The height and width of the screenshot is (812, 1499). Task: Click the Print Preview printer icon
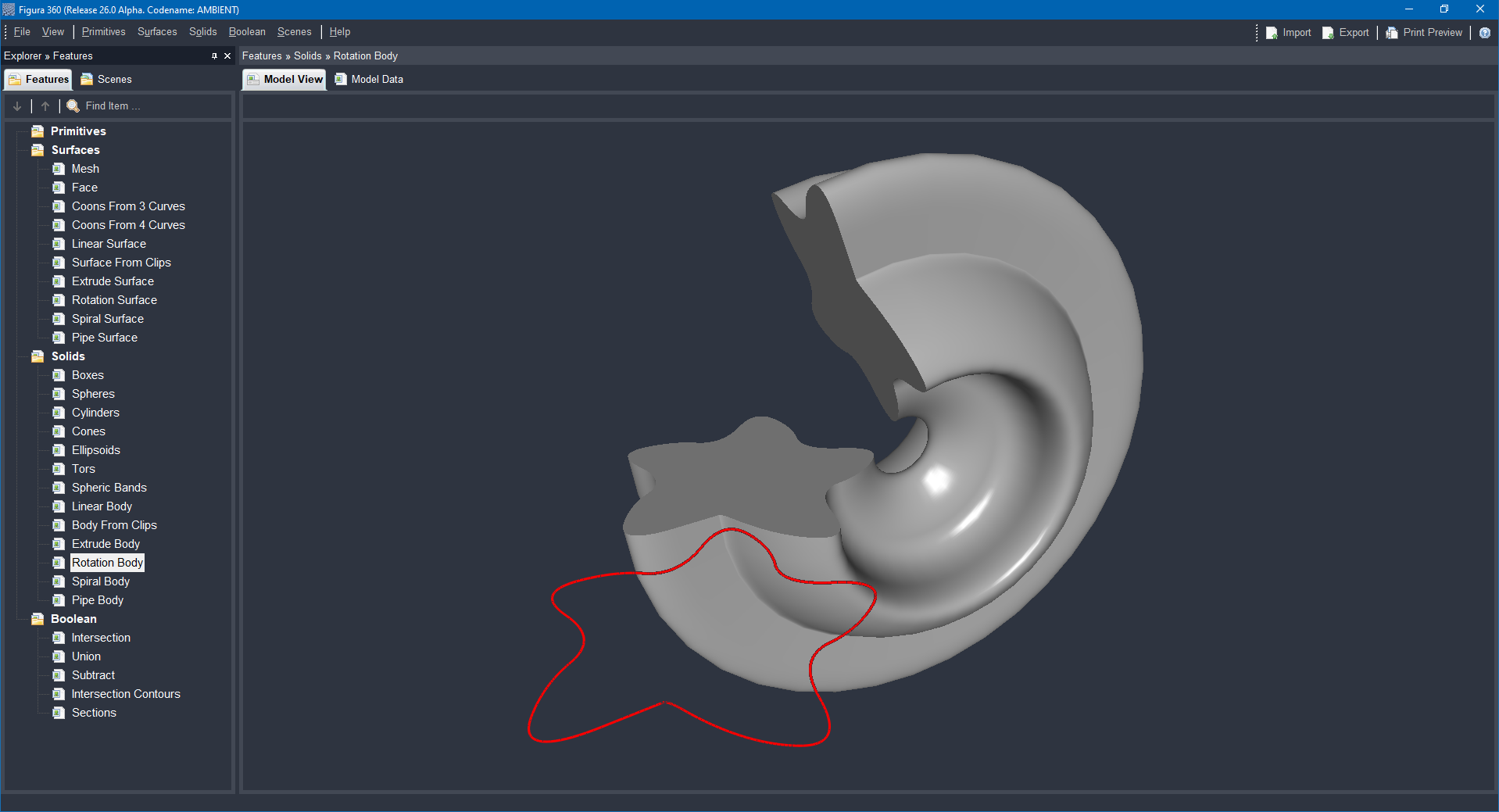click(1392, 33)
